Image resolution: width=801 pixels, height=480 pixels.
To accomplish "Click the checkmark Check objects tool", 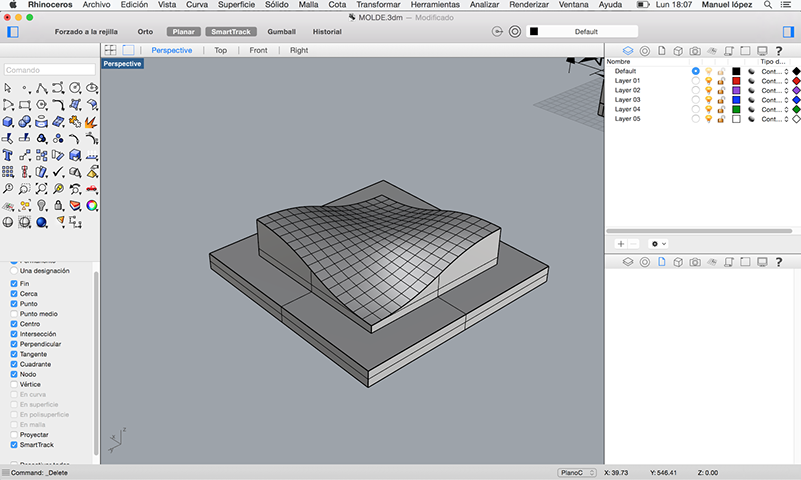I will 58,172.
